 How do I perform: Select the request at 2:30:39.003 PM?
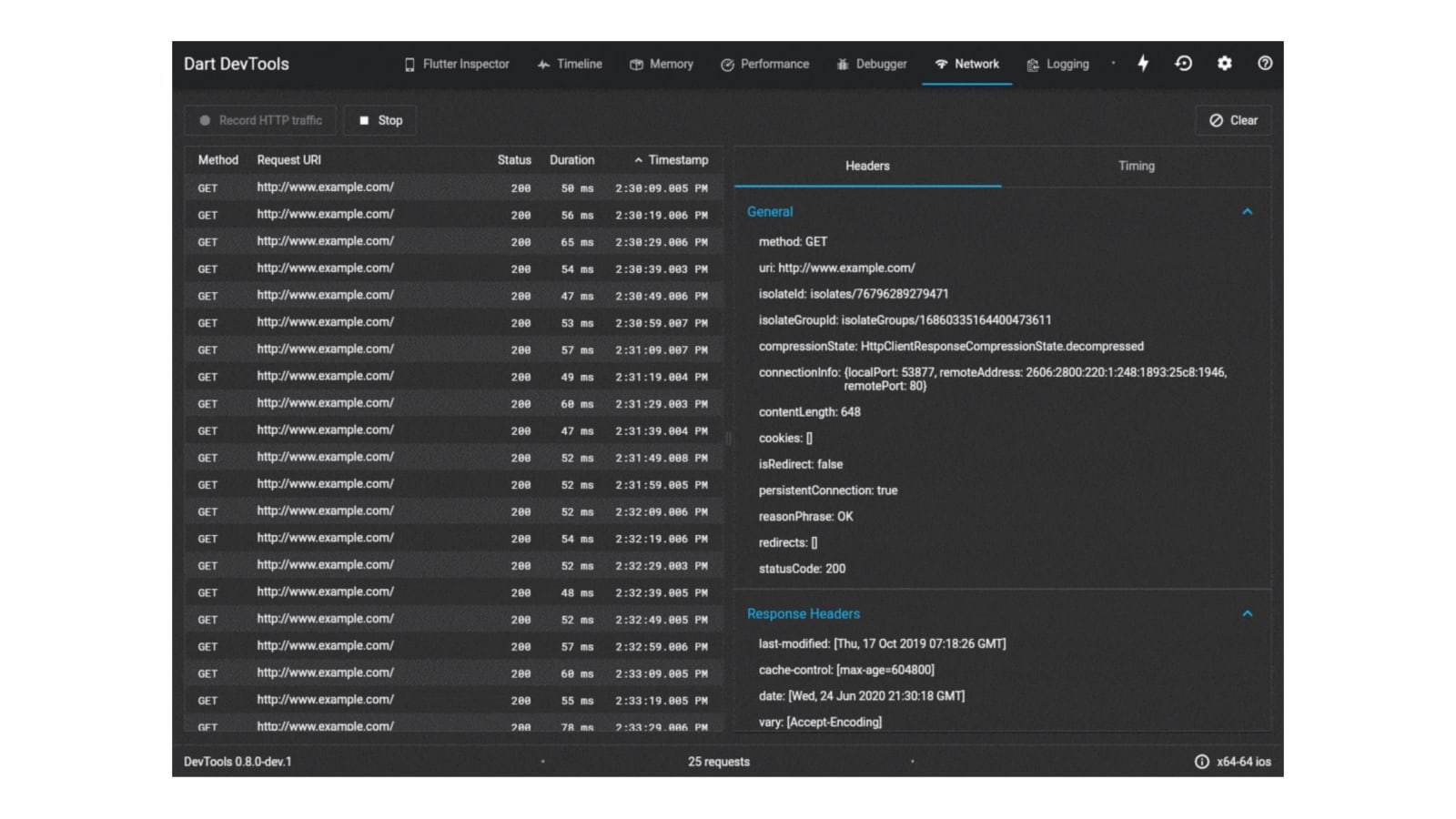tap(454, 268)
